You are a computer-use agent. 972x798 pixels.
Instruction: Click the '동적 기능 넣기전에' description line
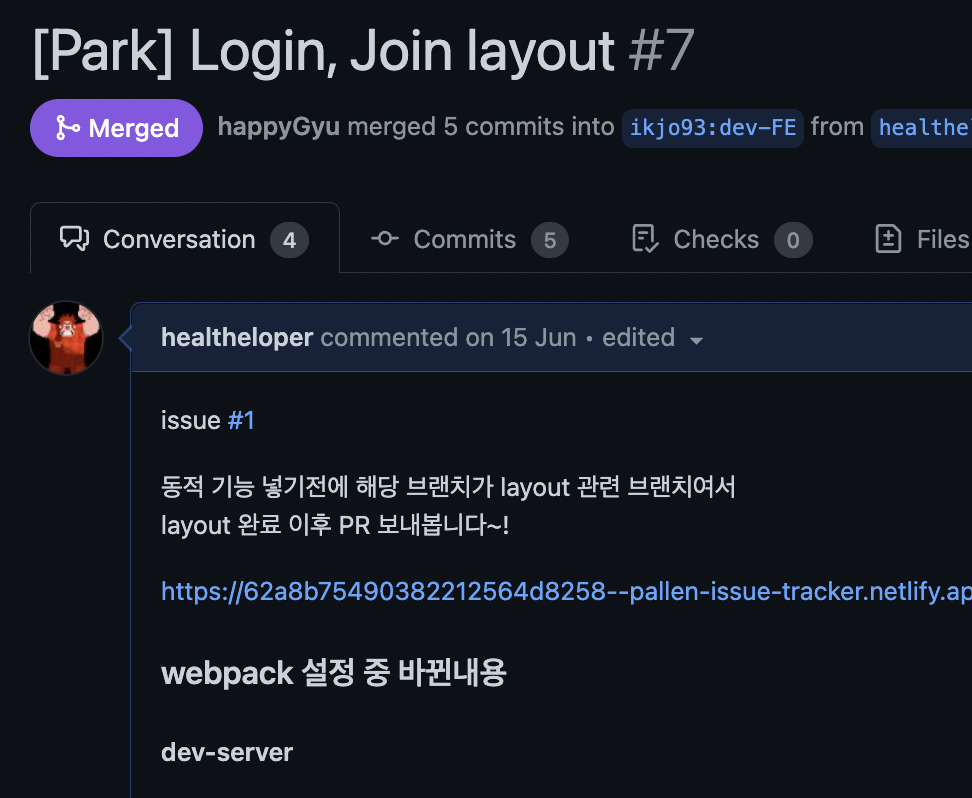[x=448, y=487]
